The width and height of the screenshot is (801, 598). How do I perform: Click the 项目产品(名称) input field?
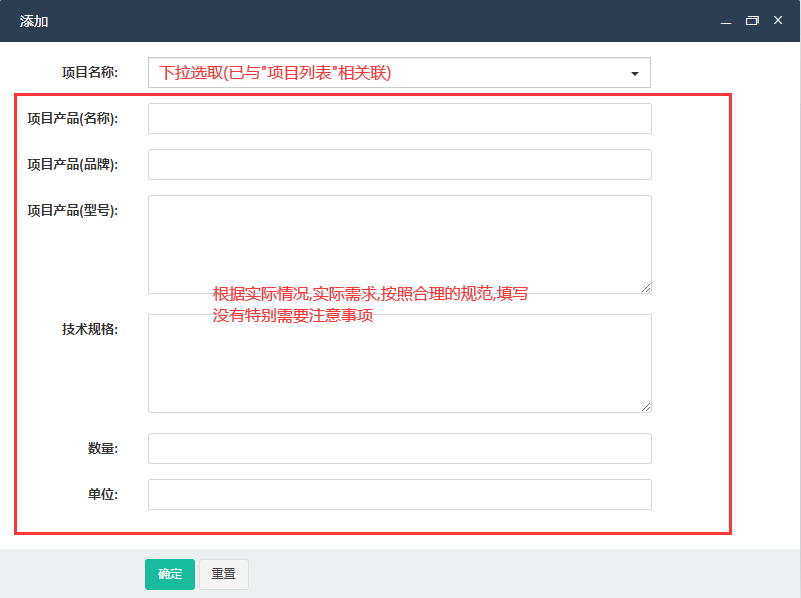point(399,118)
